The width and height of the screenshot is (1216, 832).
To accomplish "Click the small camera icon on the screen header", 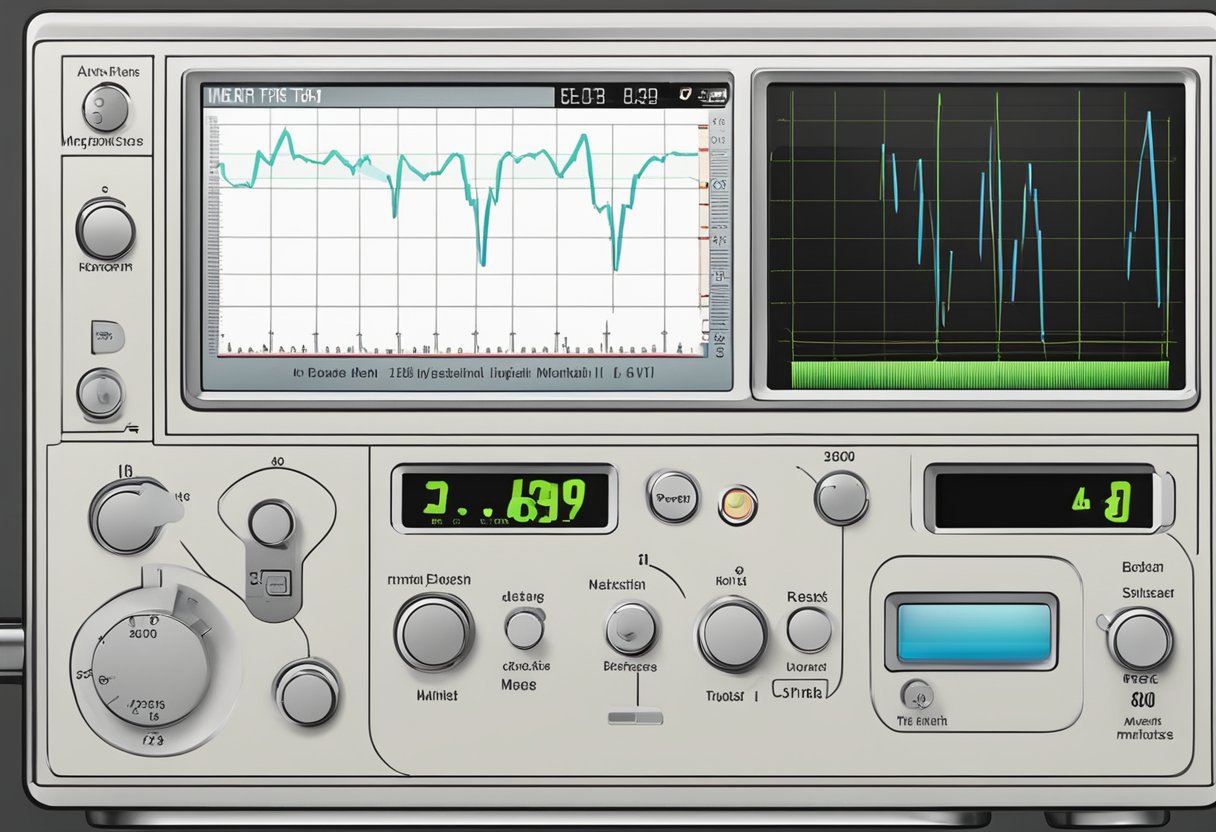I will 712,95.
